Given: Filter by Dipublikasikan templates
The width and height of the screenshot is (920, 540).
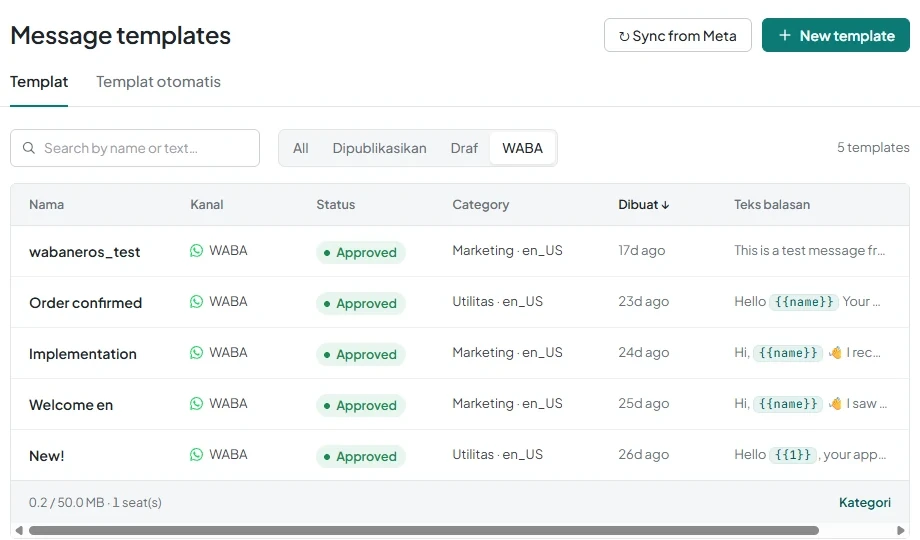Looking at the screenshot, I should [x=380, y=148].
